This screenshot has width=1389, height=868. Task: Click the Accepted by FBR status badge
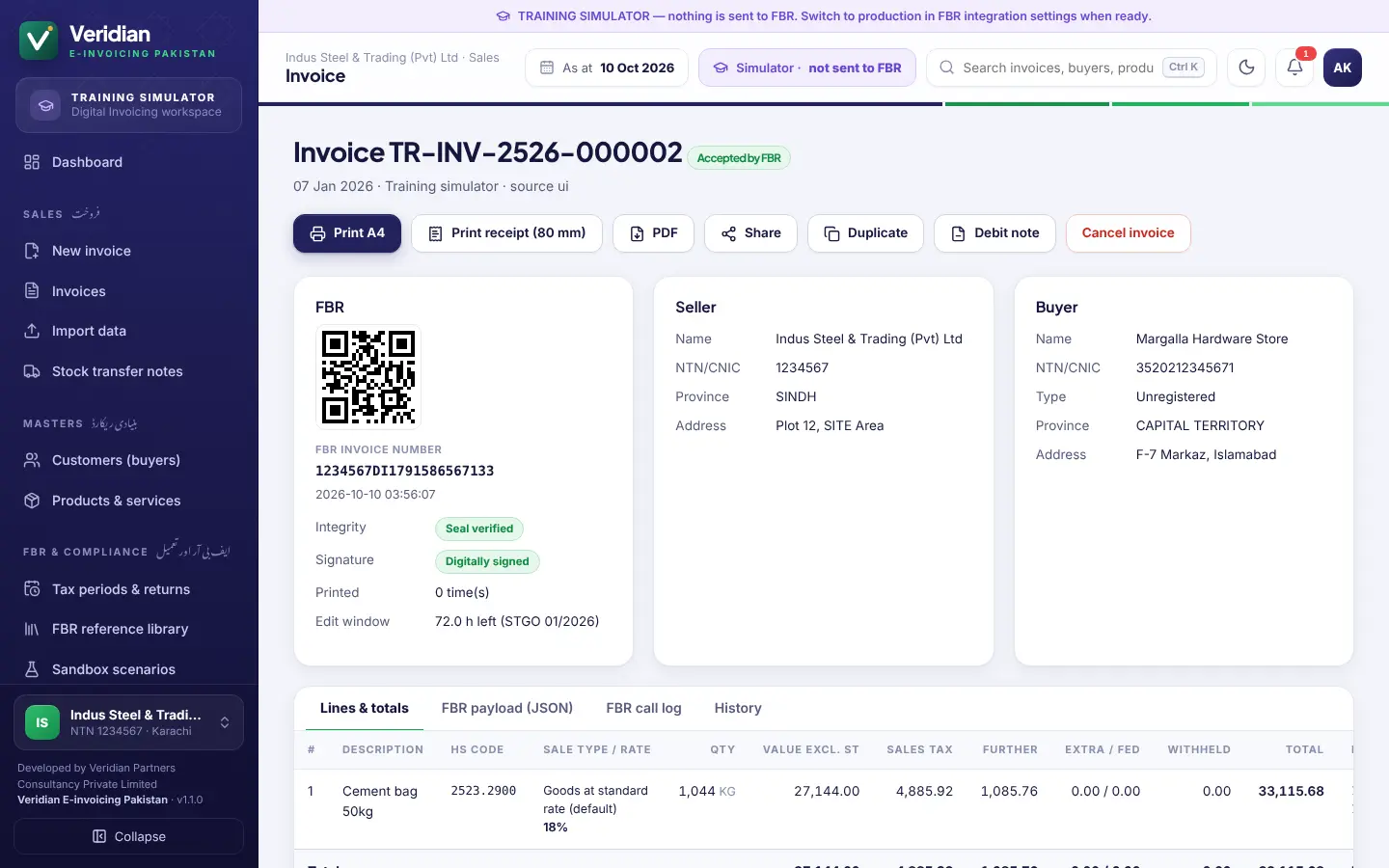coord(739,158)
